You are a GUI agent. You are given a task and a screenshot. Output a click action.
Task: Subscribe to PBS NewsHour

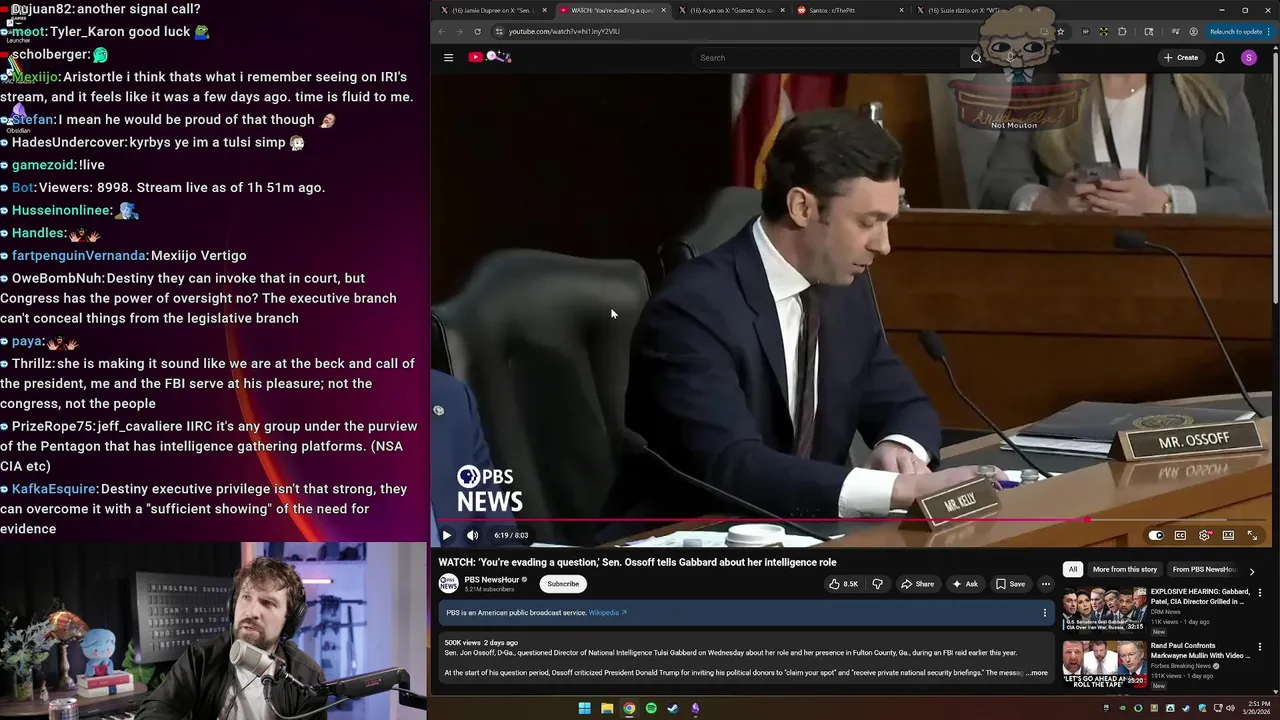562,584
